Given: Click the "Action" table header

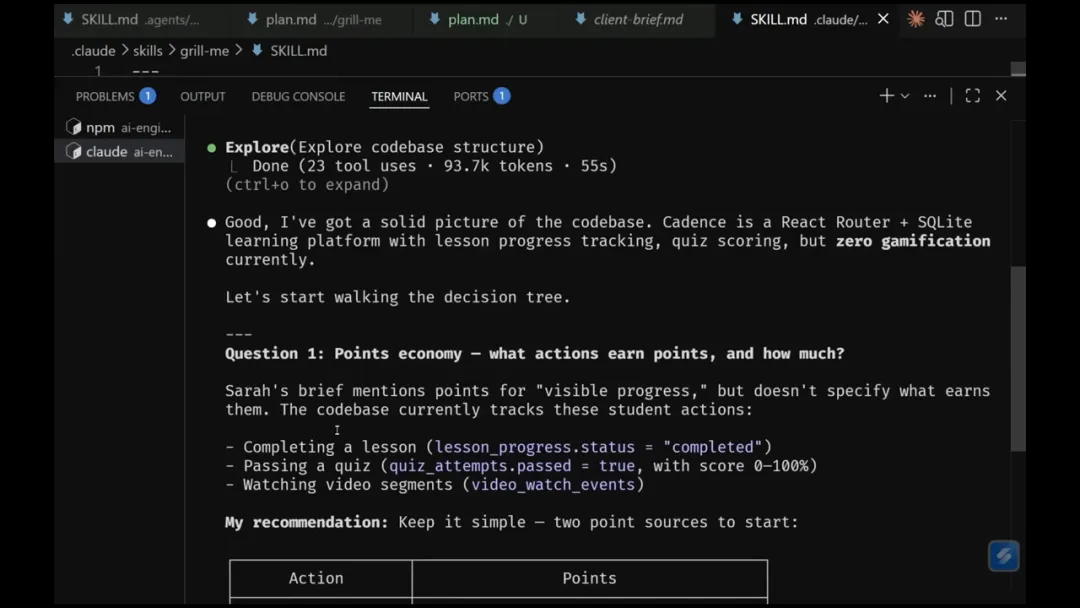Looking at the screenshot, I should coord(316,578).
